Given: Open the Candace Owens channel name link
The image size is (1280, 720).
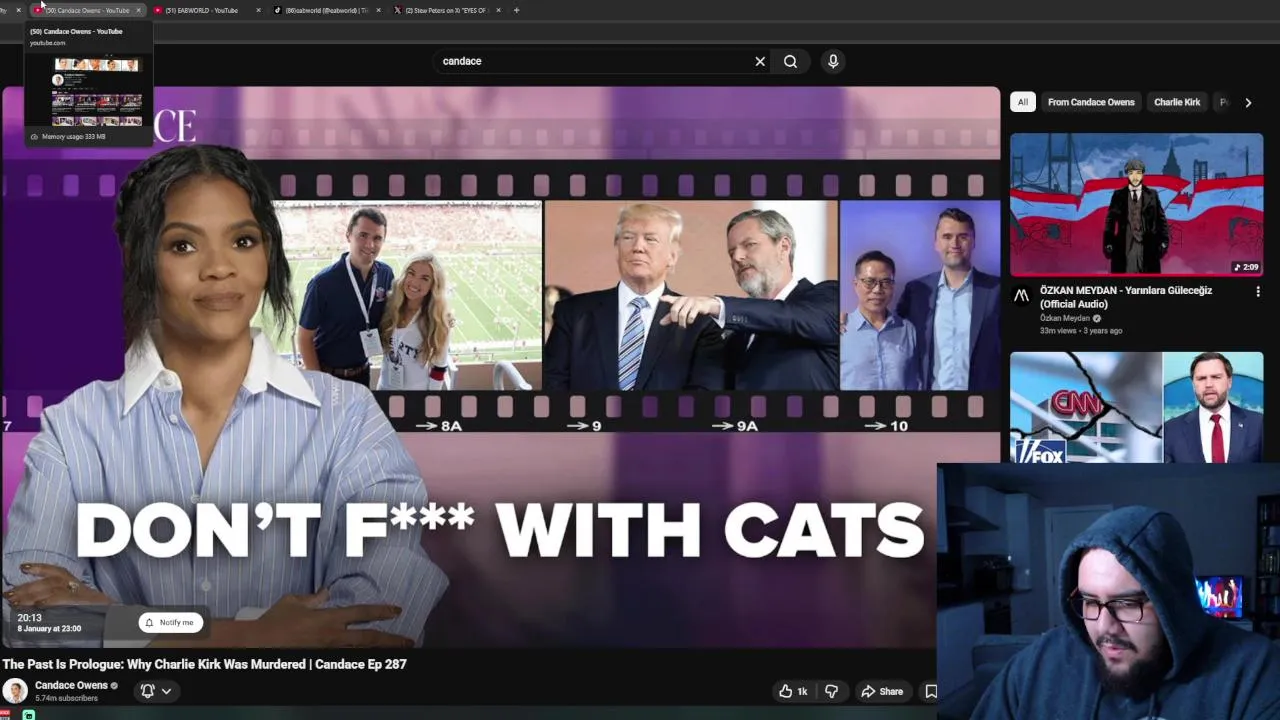Looking at the screenshot, I should 71,685.
